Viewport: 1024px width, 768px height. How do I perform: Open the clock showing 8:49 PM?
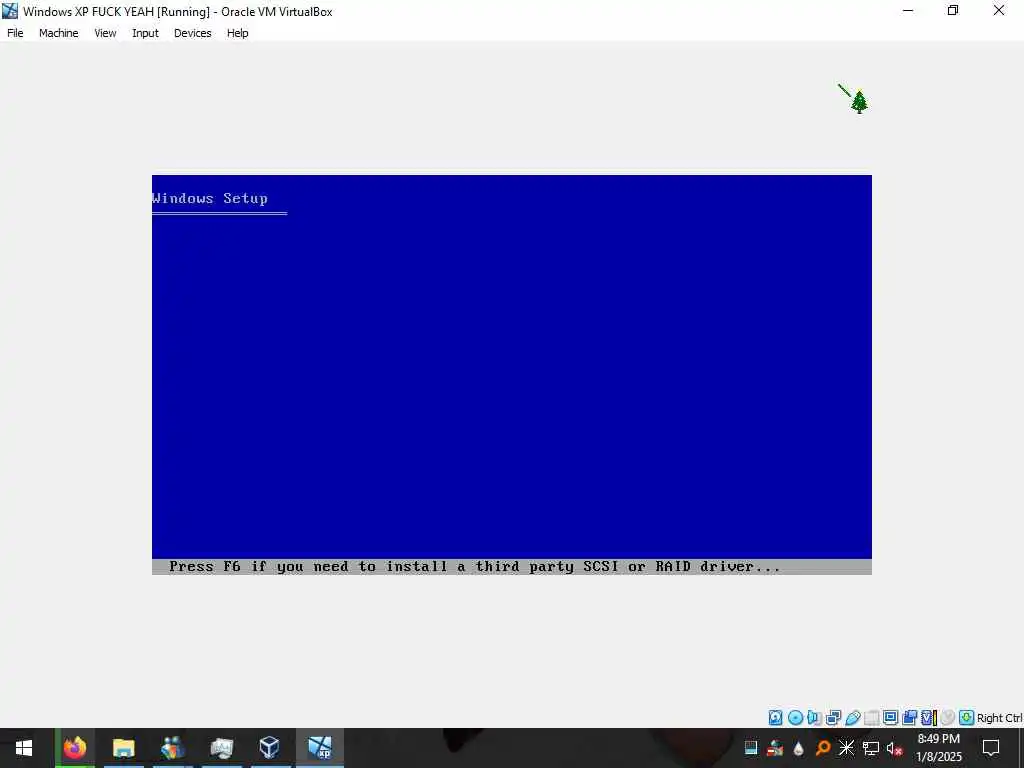[x=939, y=748]
